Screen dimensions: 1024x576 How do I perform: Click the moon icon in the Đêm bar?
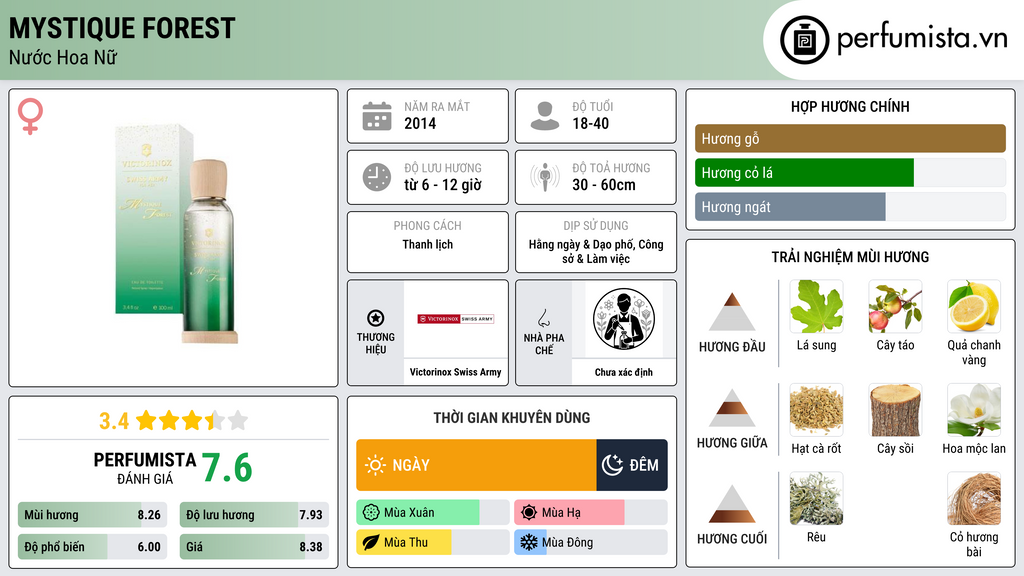click(x=612, y=465)
